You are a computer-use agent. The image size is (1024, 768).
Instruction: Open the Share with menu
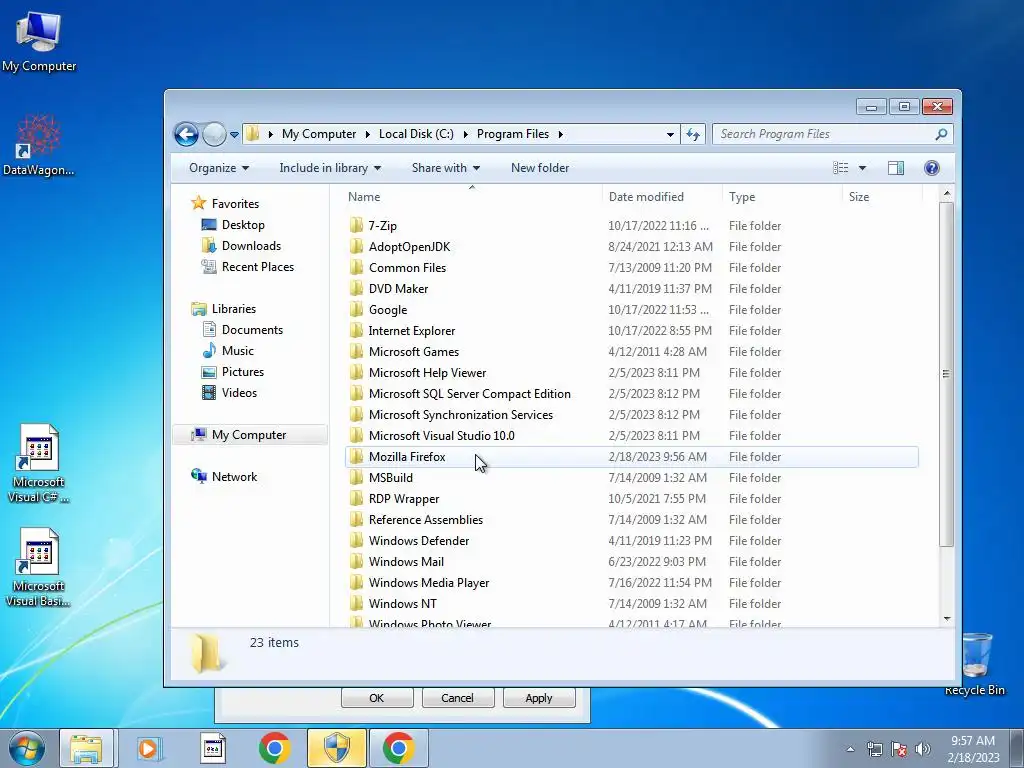pos(445,168)
